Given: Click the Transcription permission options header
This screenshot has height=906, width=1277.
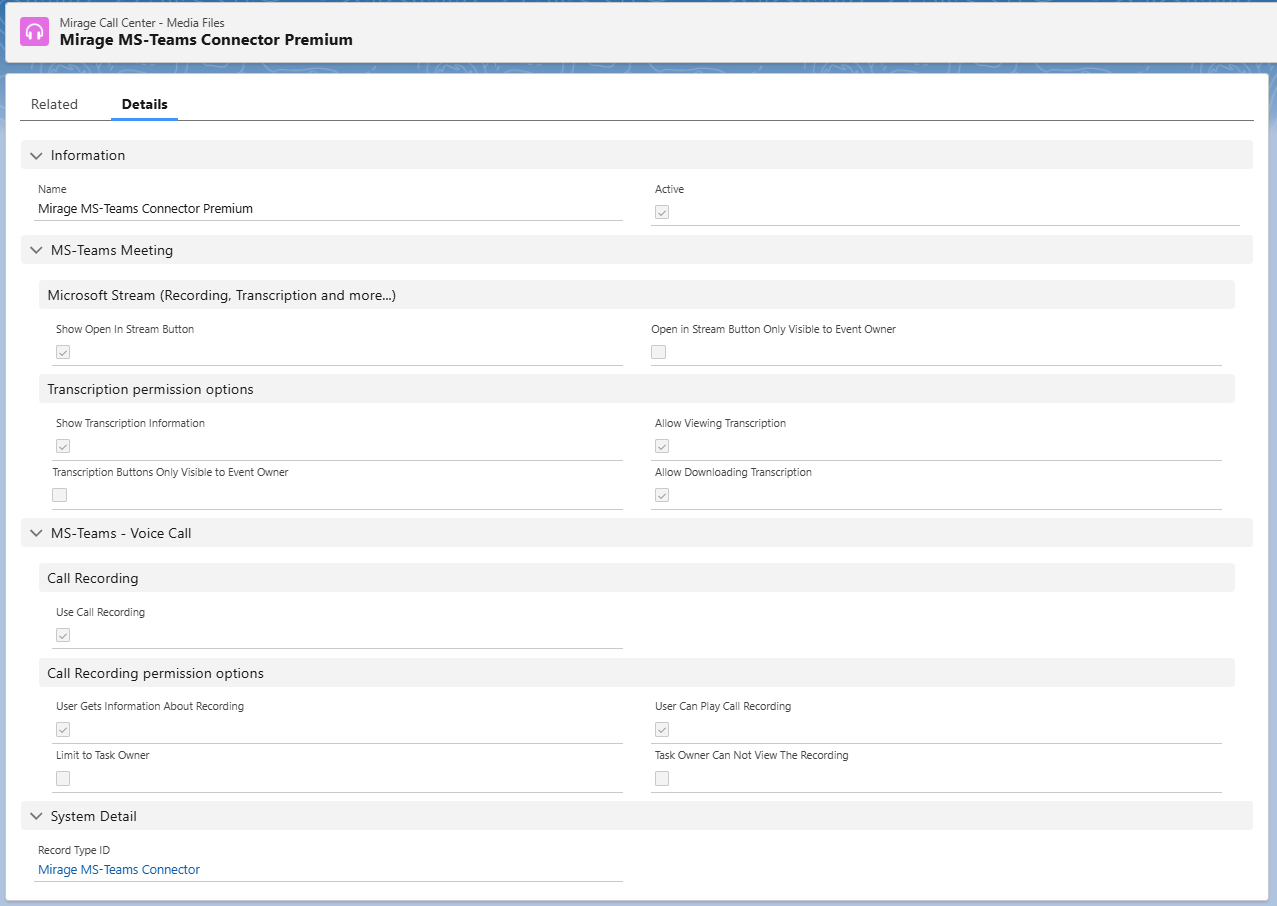Looking at the screenshot, I should pos(637,389).
